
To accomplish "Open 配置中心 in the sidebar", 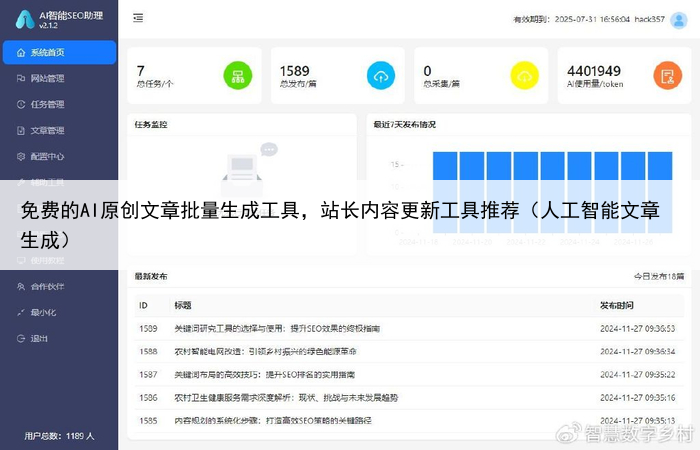I will point(47,156).
